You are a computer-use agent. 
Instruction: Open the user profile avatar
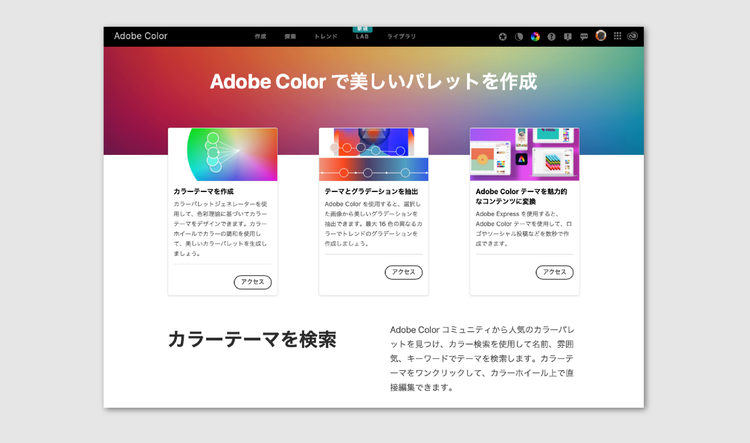(x=601, y=35)
